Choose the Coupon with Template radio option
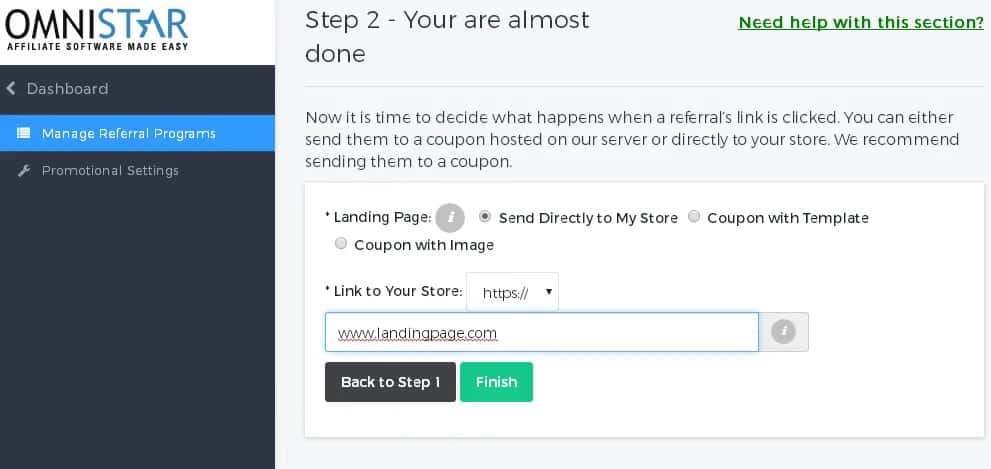This screenshot has height=469, width=991. pyautogui.click(x=694, y=217)
